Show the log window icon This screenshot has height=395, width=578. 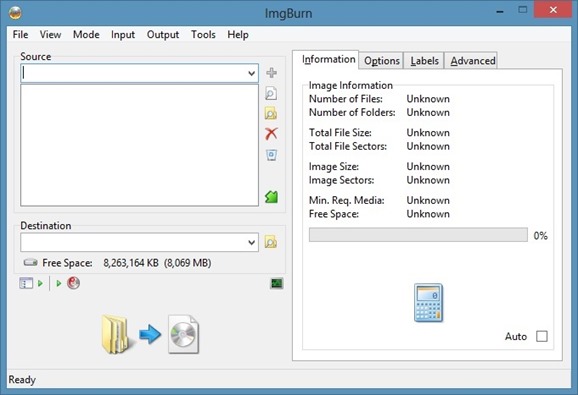click(276, 283)
